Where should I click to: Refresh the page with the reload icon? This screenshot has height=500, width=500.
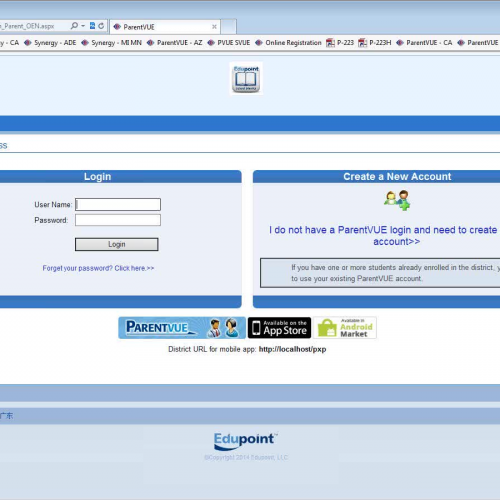(x=101, y=26)
